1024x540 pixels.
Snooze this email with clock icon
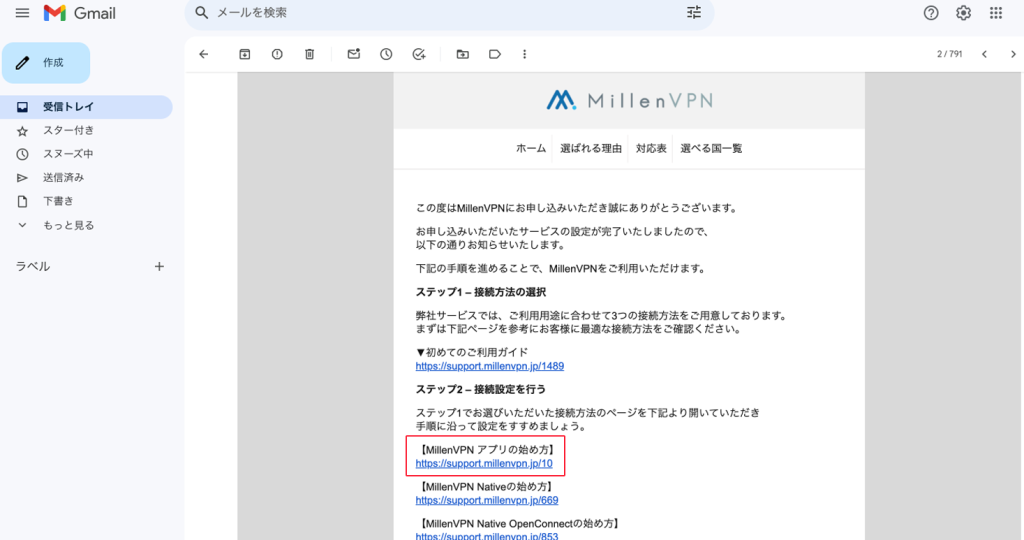386,54
